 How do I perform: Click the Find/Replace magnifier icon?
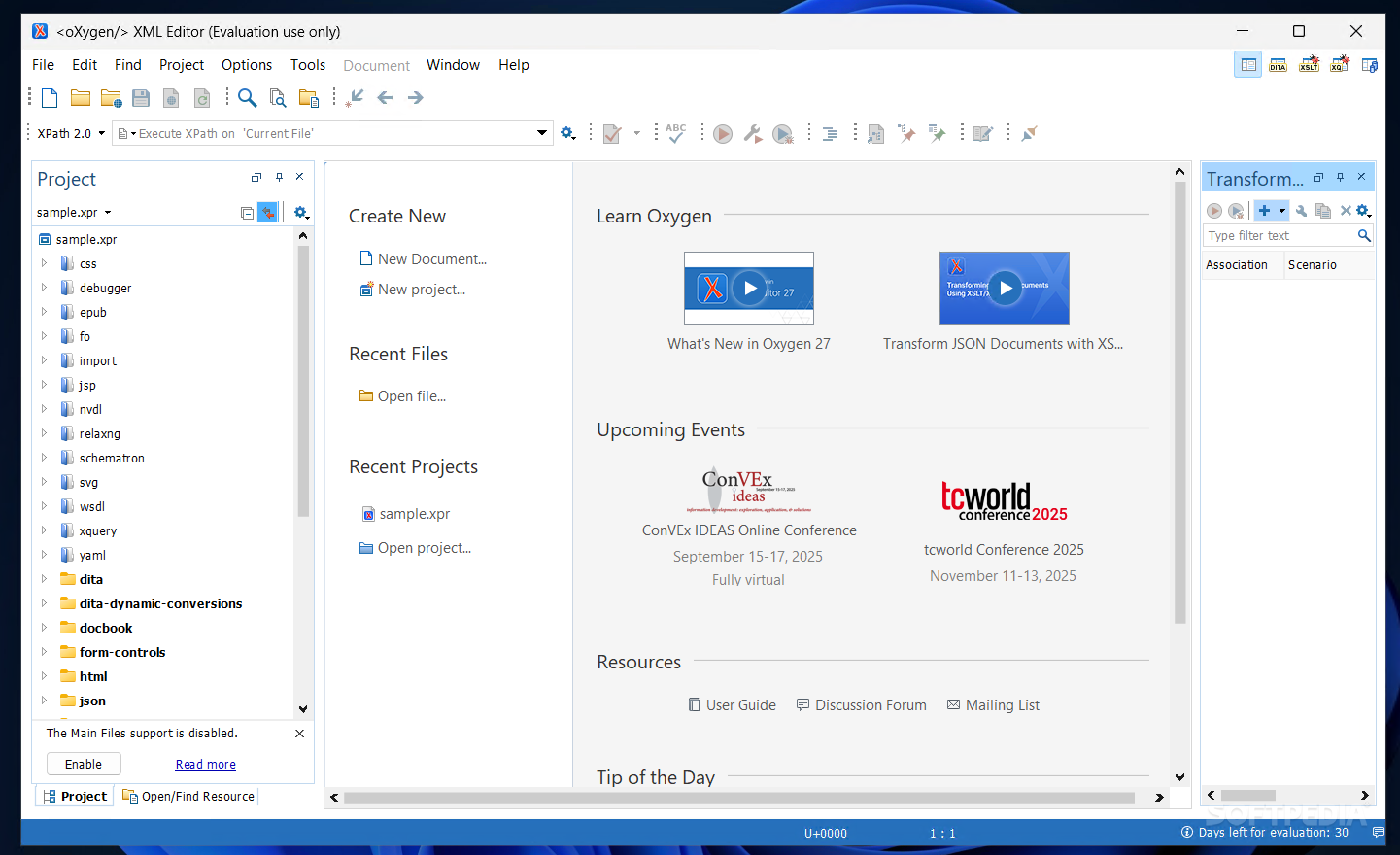[248, 98]
